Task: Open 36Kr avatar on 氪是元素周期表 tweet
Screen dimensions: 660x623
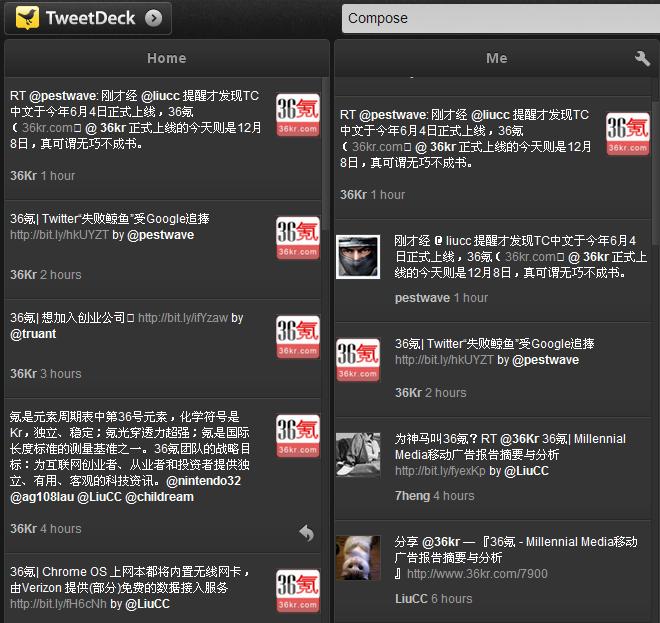Action: (298, 436)
